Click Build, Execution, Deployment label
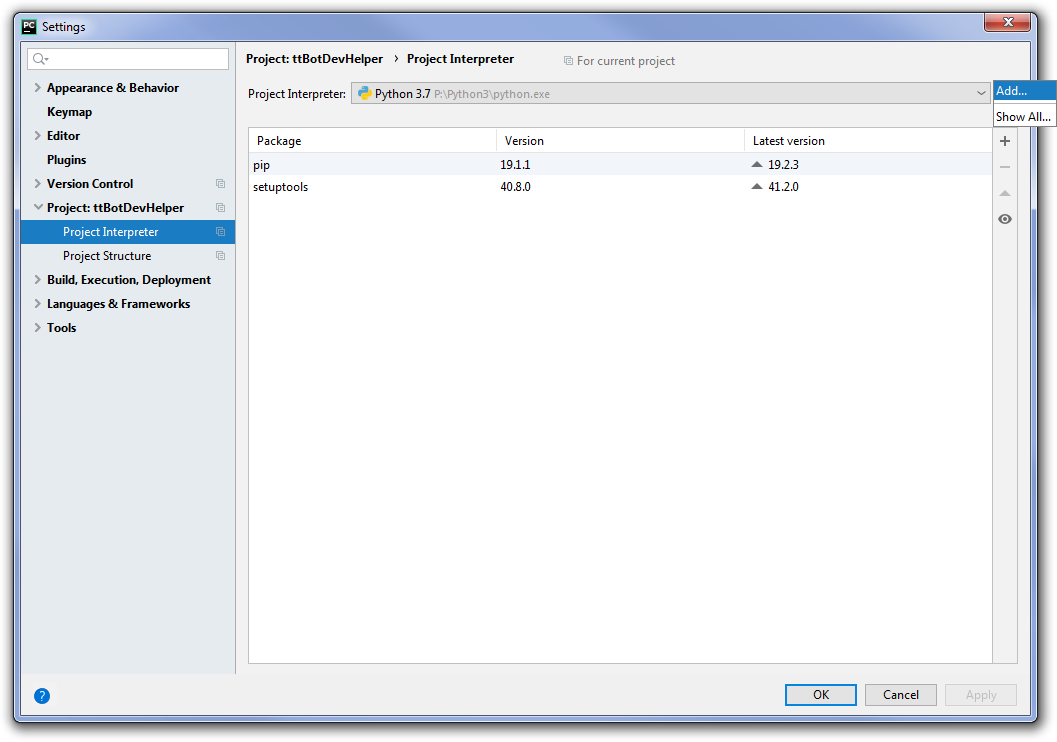This screenshot has height=742, width=1057. (129, 280)
